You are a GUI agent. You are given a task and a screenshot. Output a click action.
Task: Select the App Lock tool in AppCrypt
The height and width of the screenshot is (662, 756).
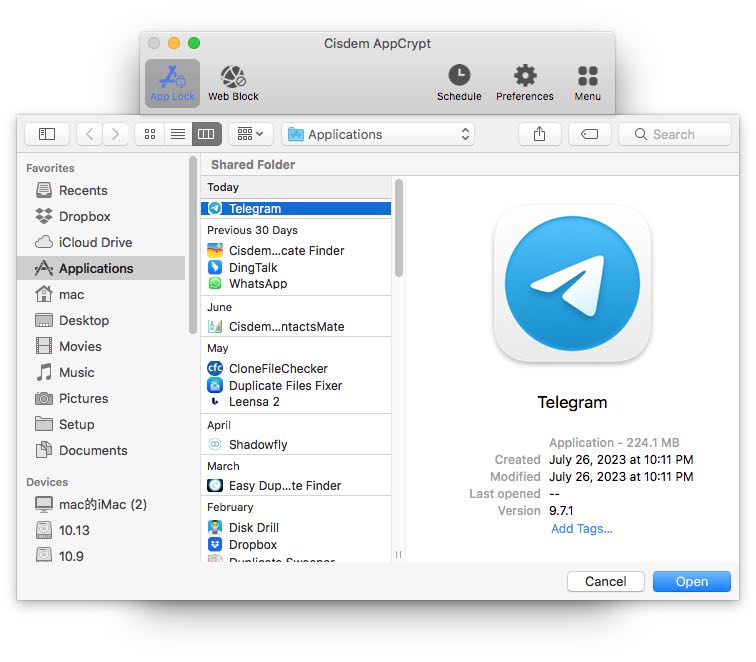[172, 83]
